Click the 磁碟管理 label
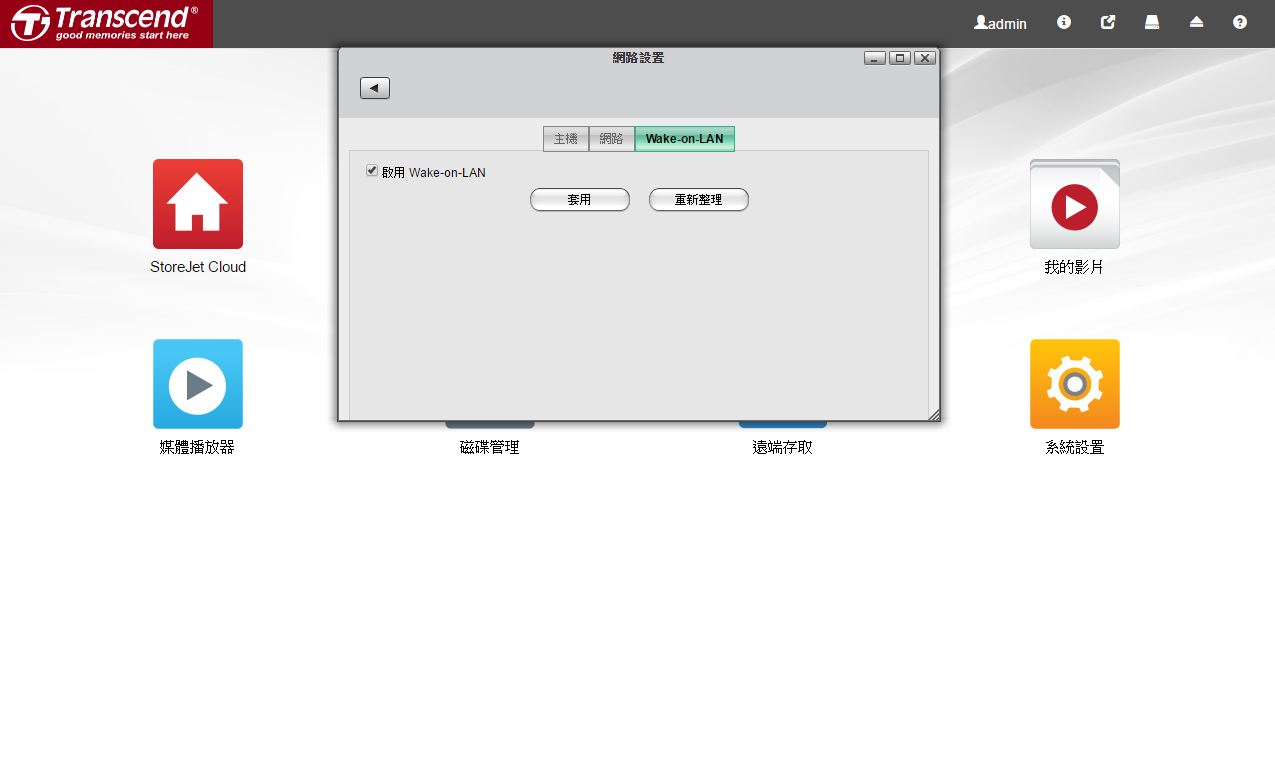This screenshot has width=1275, height=762. 490,448
